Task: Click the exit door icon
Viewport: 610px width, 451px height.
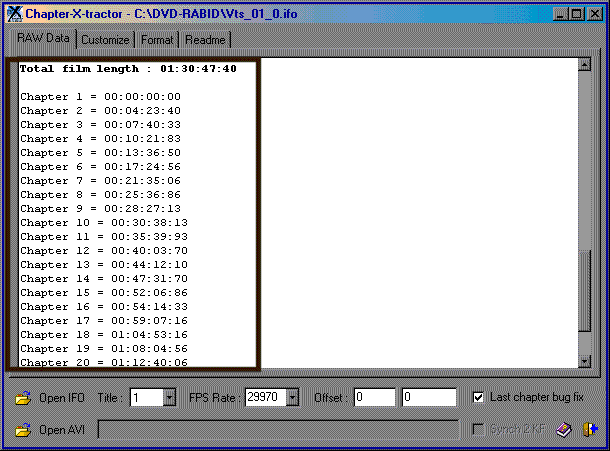Action: pyautogui.click(x=590, y=430)
